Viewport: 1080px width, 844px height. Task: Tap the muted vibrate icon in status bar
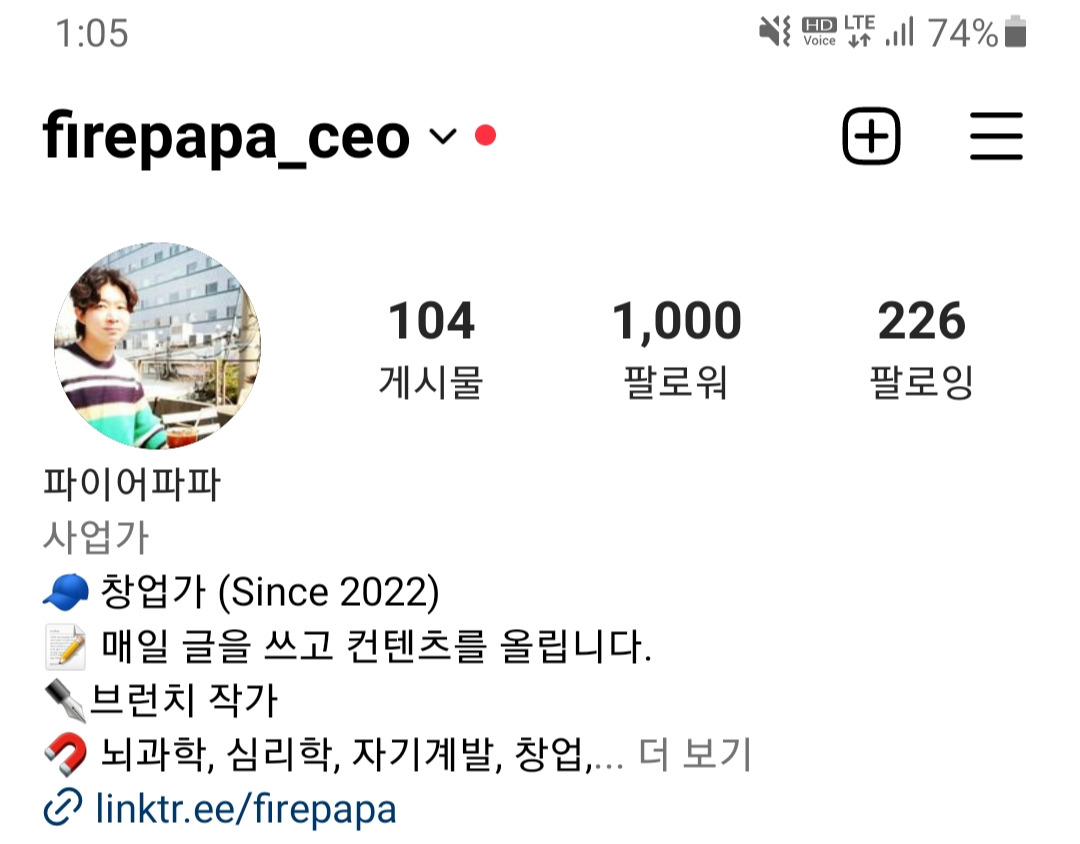(x=775, y=32)
